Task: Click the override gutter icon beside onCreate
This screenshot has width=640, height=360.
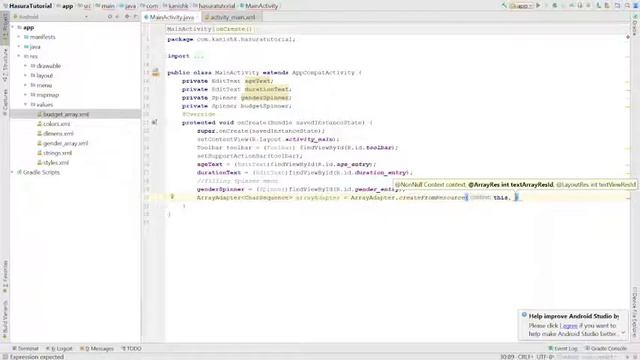Action: [x=155, y=122]
